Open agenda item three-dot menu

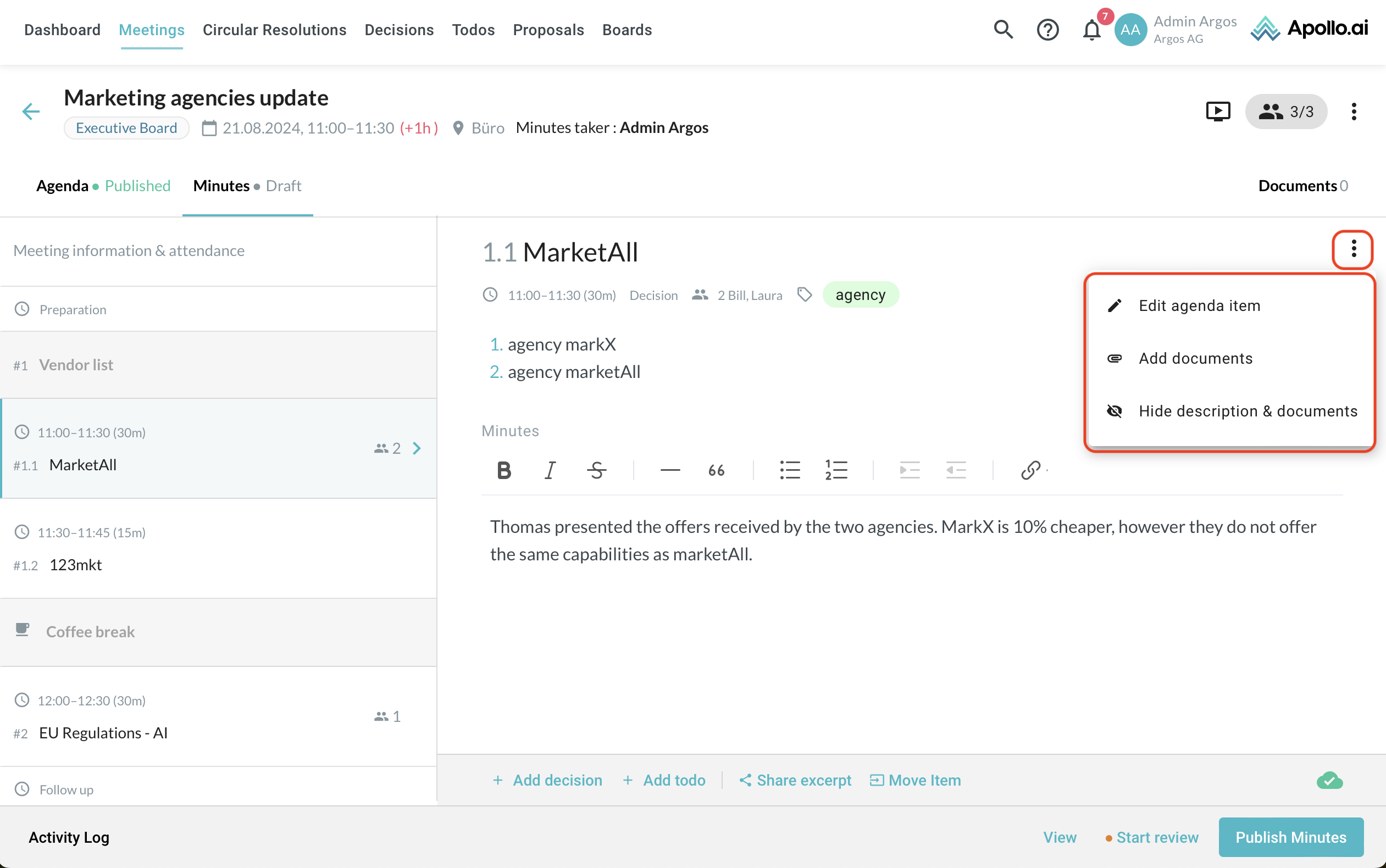click(x=1353, y=249)
